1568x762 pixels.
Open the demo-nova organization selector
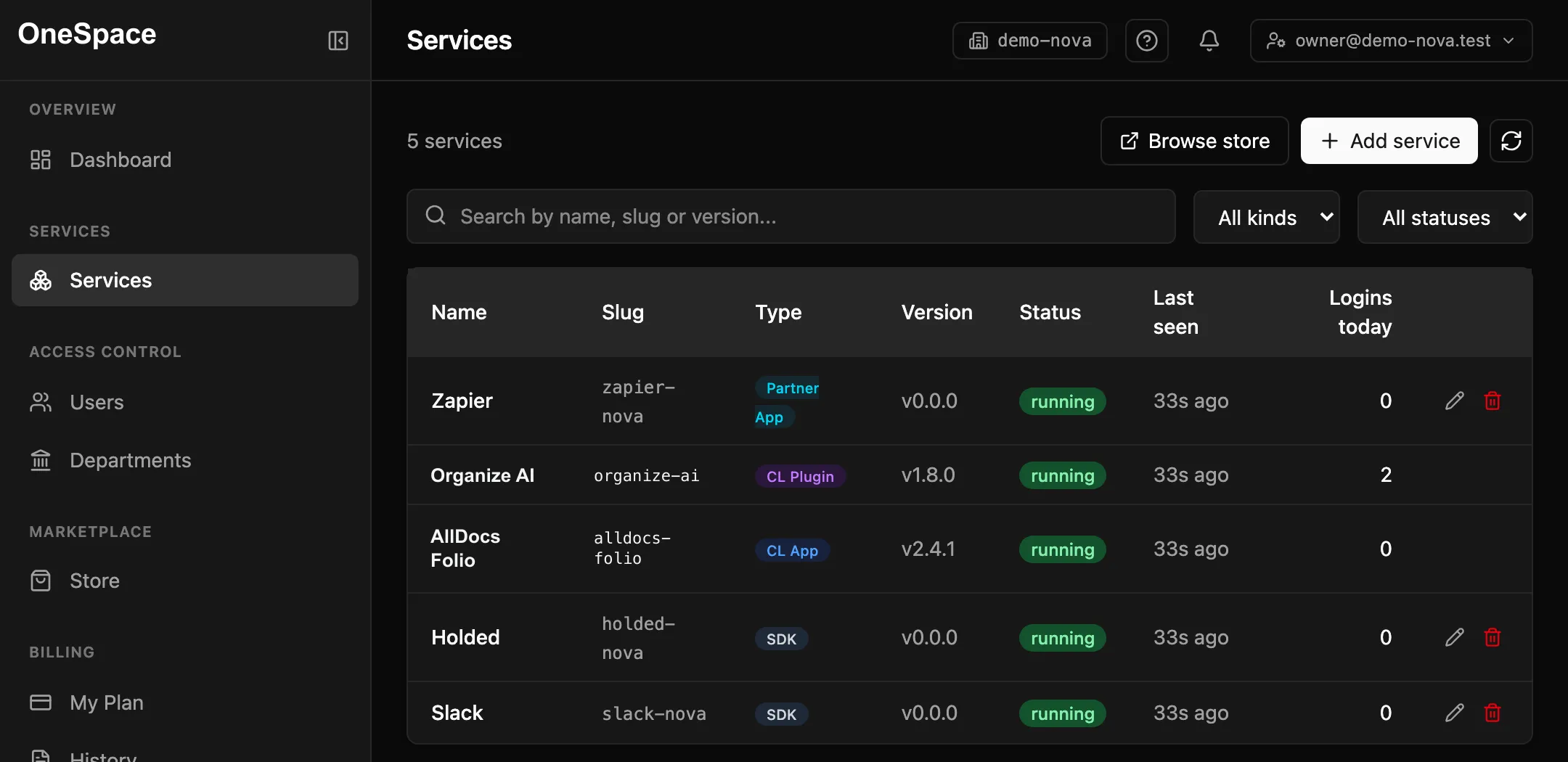point(1030,41)
